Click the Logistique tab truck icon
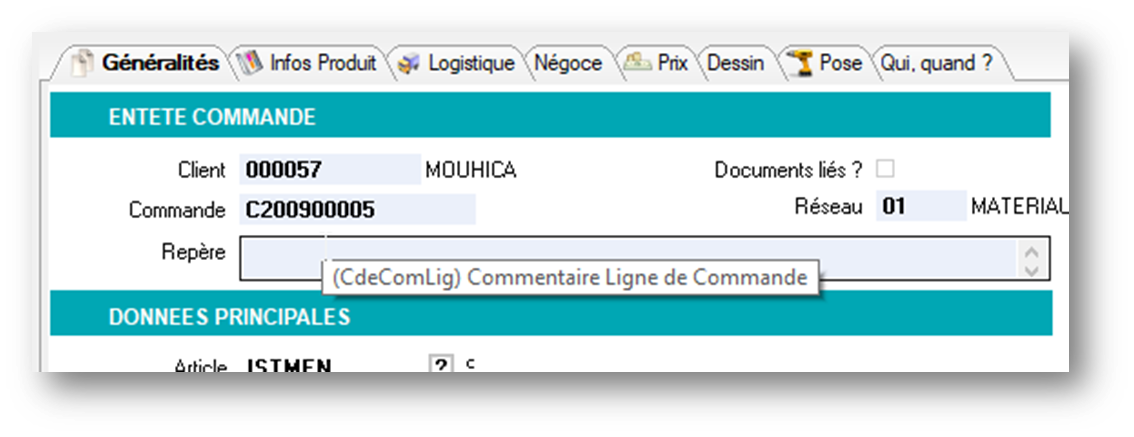 [408, 64]
